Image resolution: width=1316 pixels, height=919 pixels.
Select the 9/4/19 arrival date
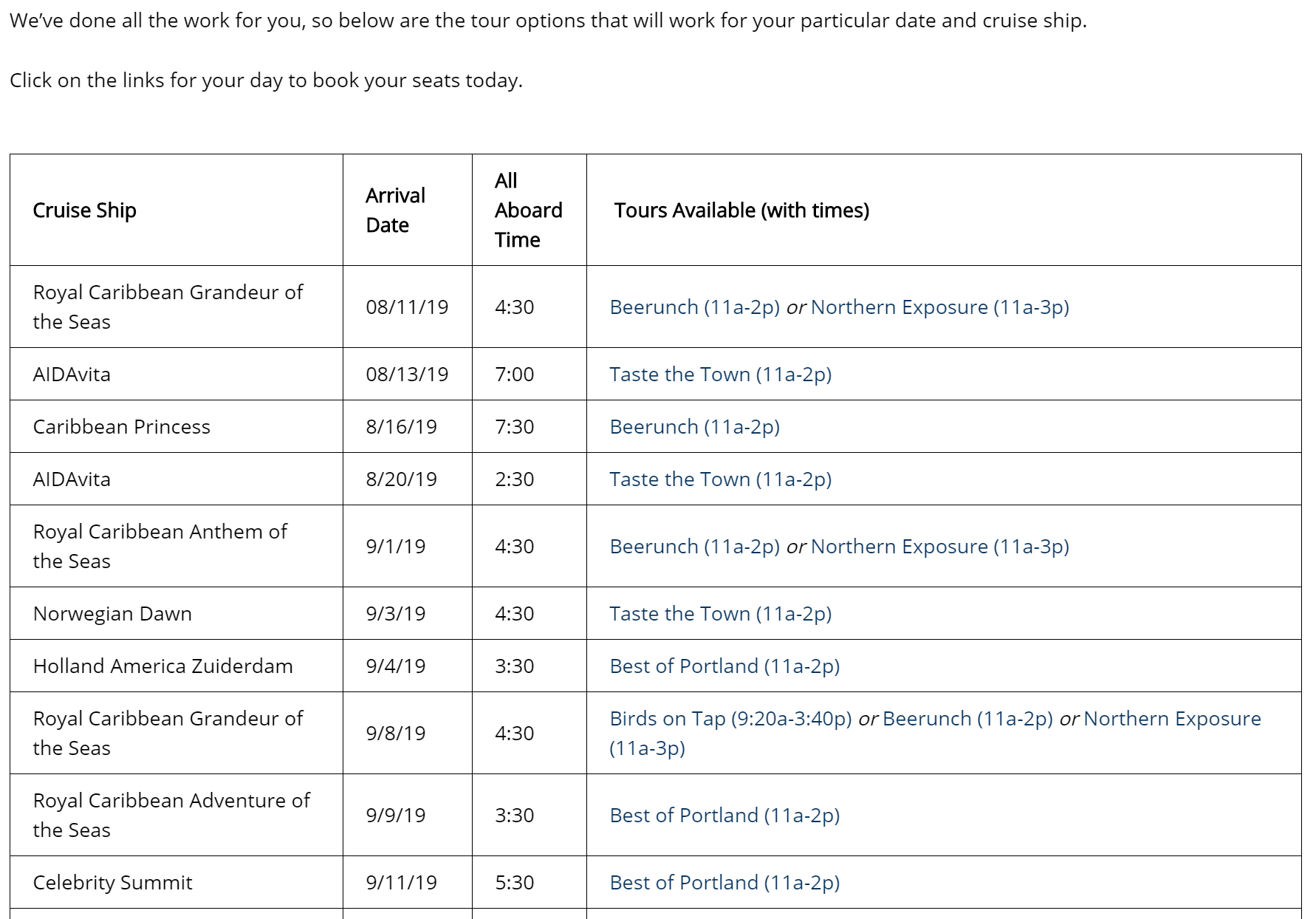coord(395,666)
